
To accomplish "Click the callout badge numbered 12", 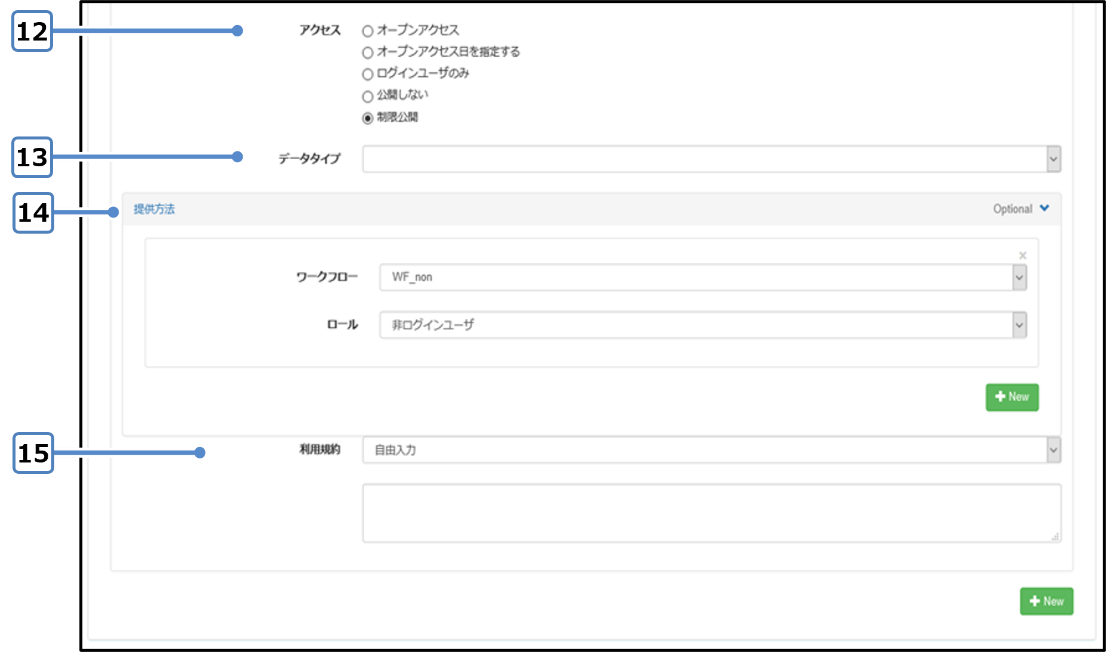I will coord(32,31).
